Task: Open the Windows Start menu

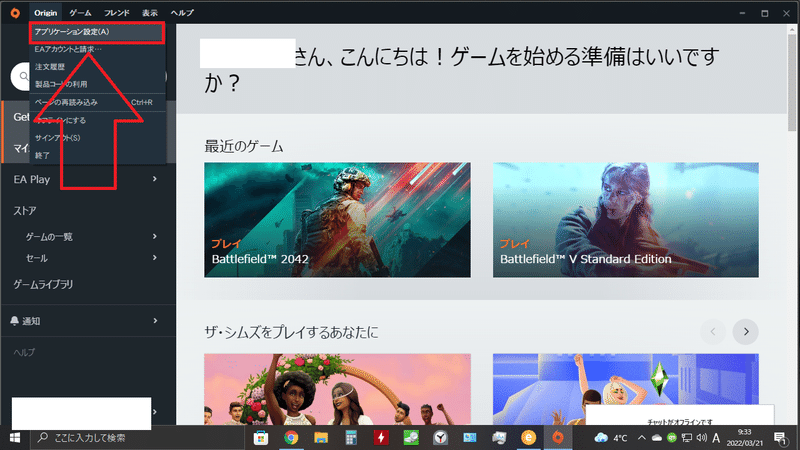Action: tap(15, 438)
